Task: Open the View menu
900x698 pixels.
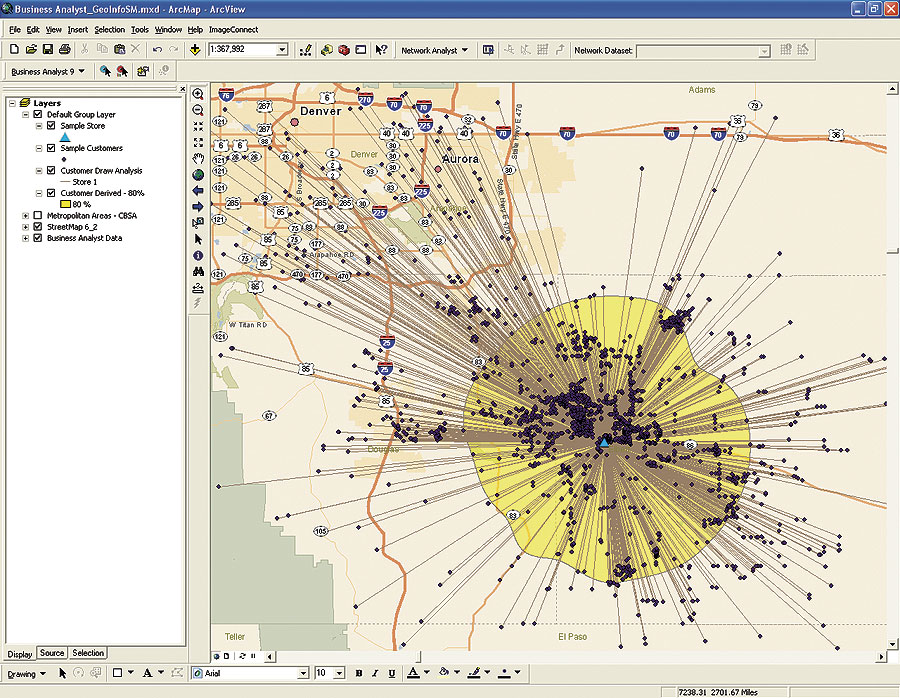Action: coord(53,29)
